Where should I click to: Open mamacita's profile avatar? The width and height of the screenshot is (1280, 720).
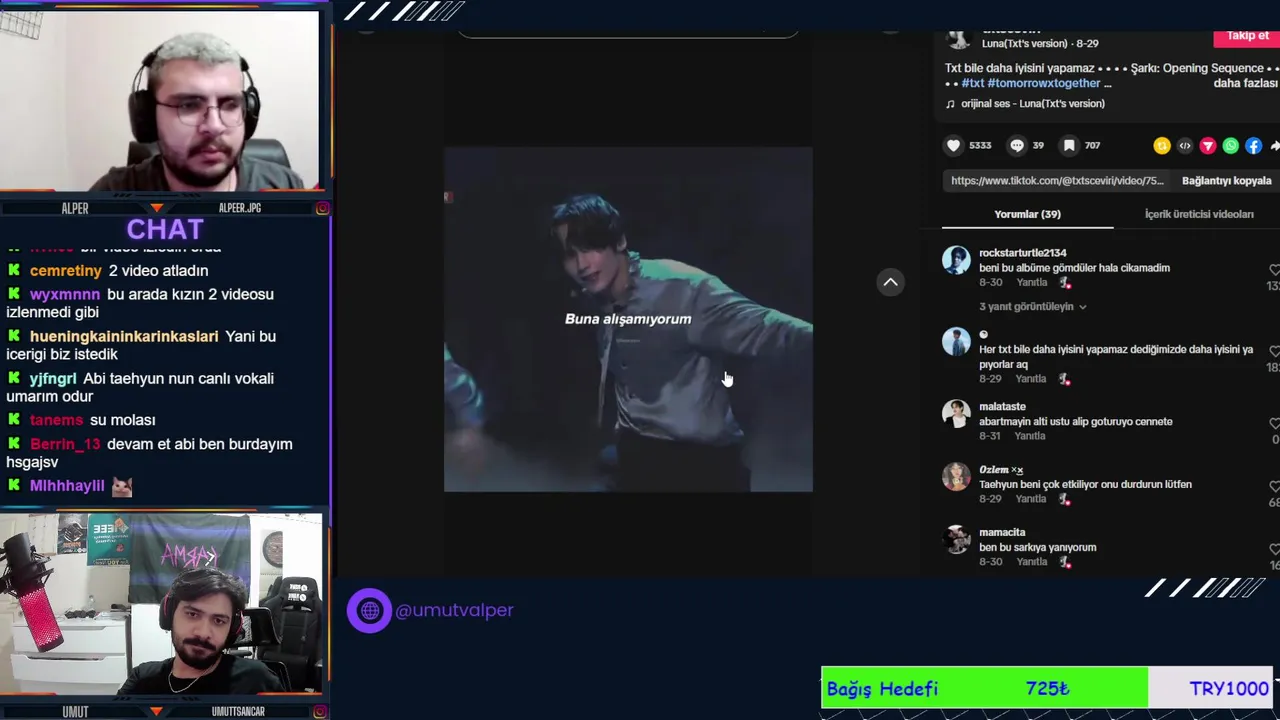(x=956, y=540)
